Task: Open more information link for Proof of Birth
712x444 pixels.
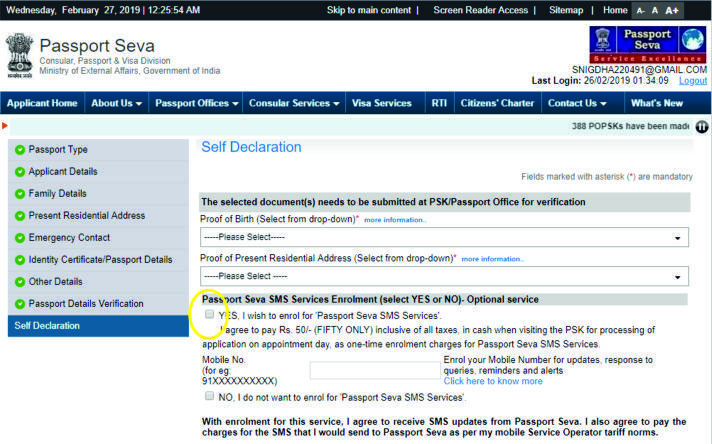Action: [x=394, y=220]
